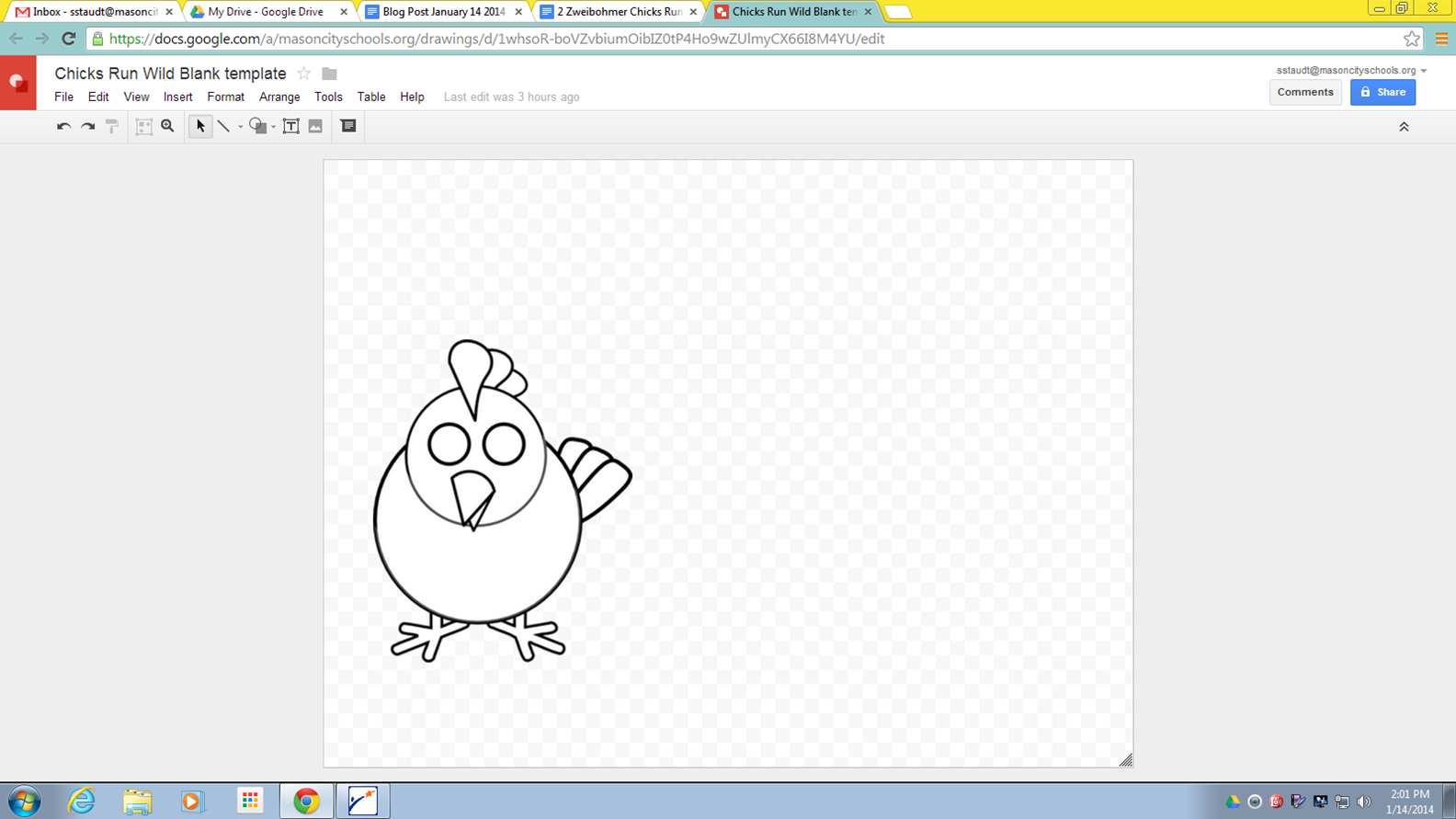Open the line type dropdown arrow
Viewport: 1456px width, 819px height.
(240, 127)
